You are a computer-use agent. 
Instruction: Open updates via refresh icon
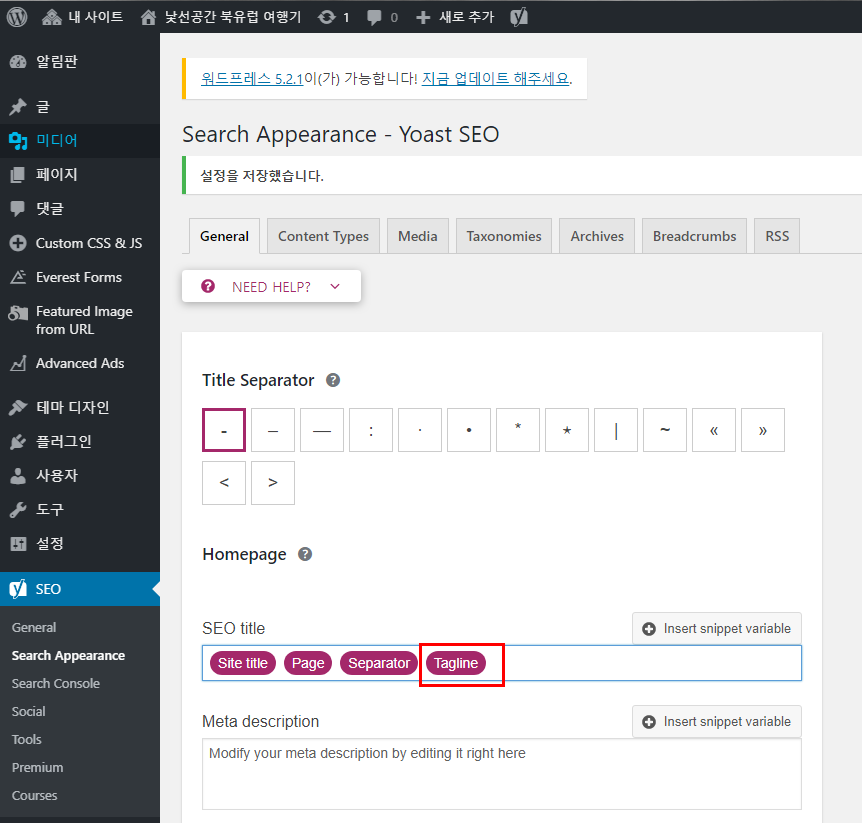[x=327, y=17]
